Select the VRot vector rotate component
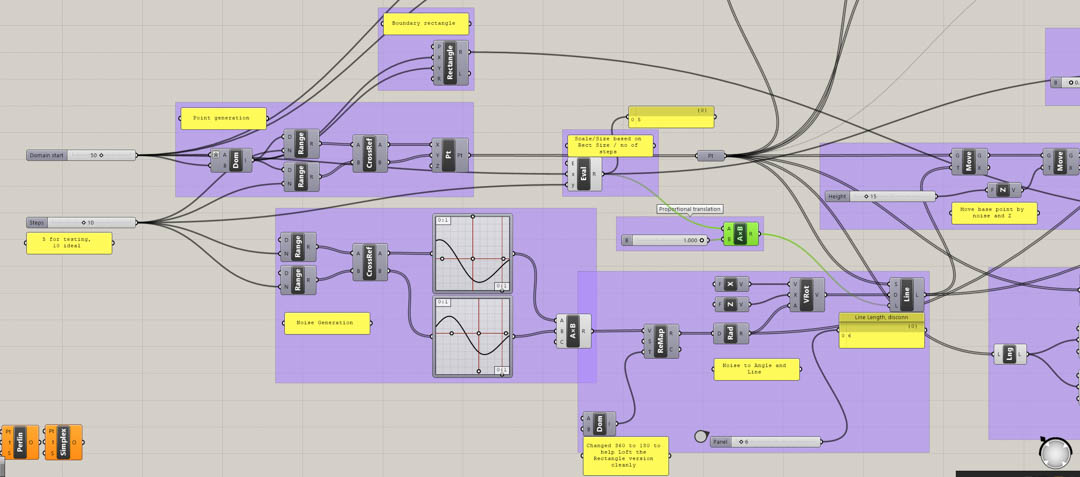The width and height of the screenshot is (1080, 477). [x=806, y=295]
